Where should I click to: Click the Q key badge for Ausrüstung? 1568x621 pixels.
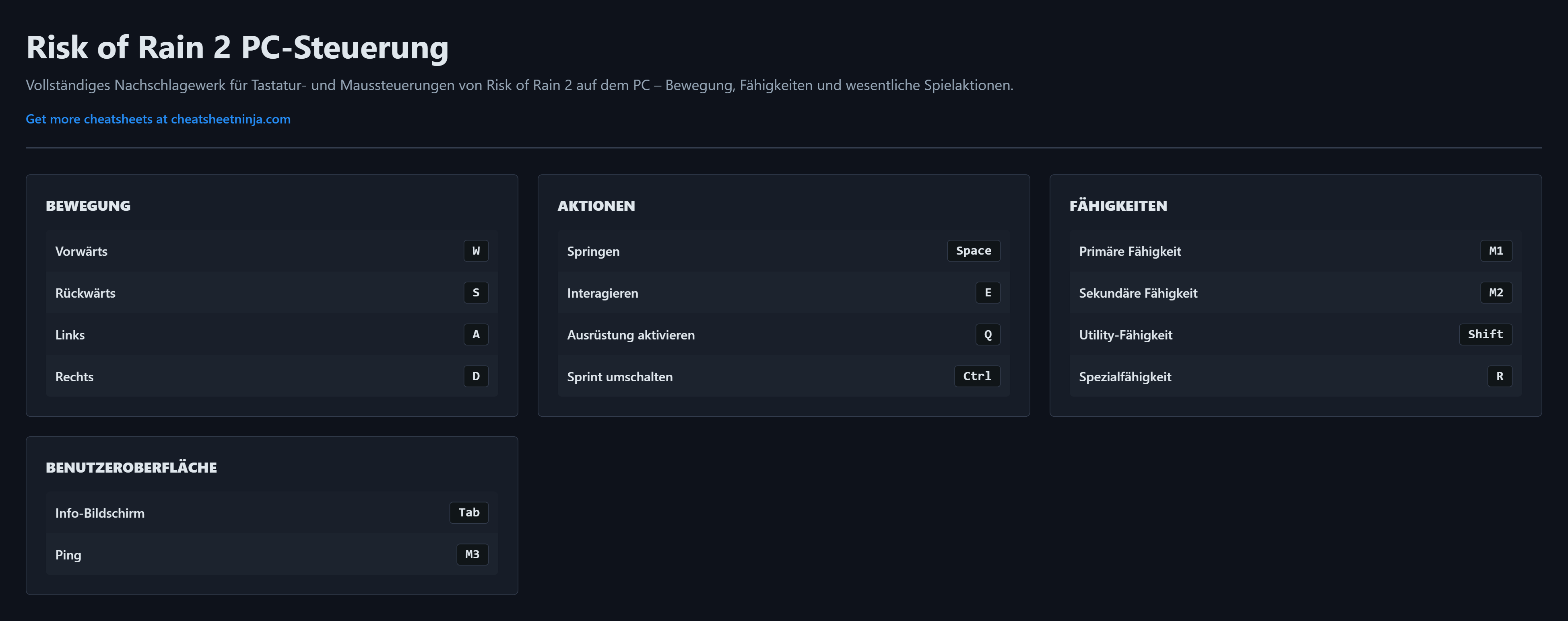tap(987, 335)
